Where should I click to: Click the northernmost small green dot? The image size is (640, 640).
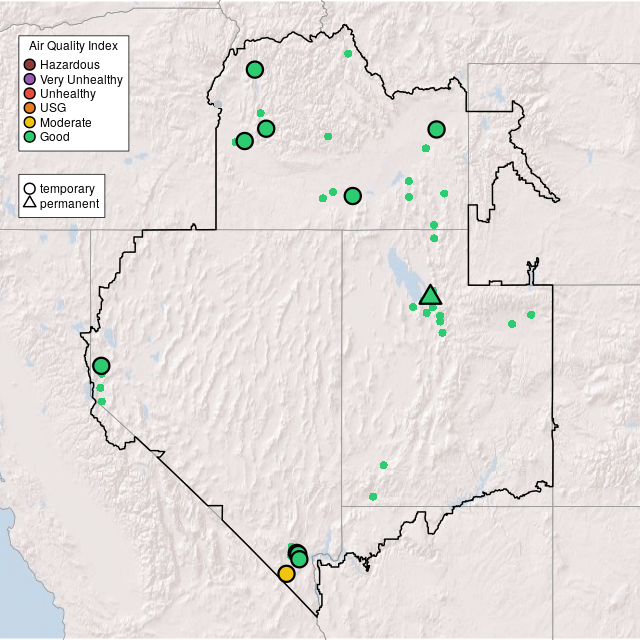348,54
